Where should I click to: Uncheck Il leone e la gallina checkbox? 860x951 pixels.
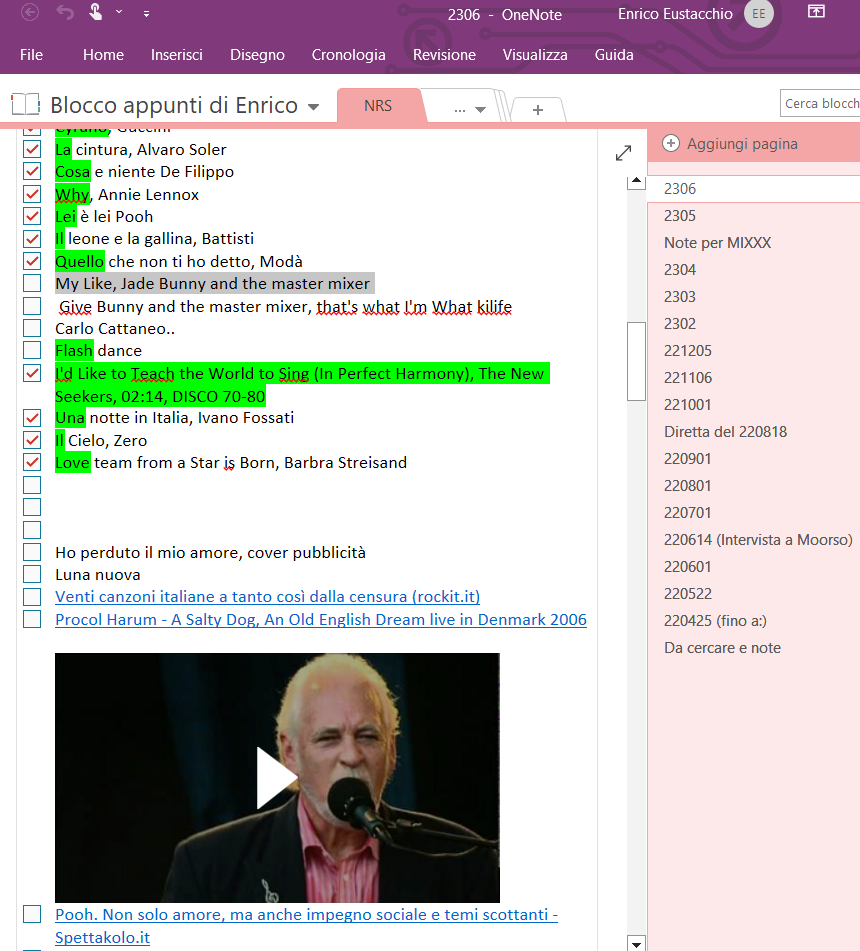32,239
